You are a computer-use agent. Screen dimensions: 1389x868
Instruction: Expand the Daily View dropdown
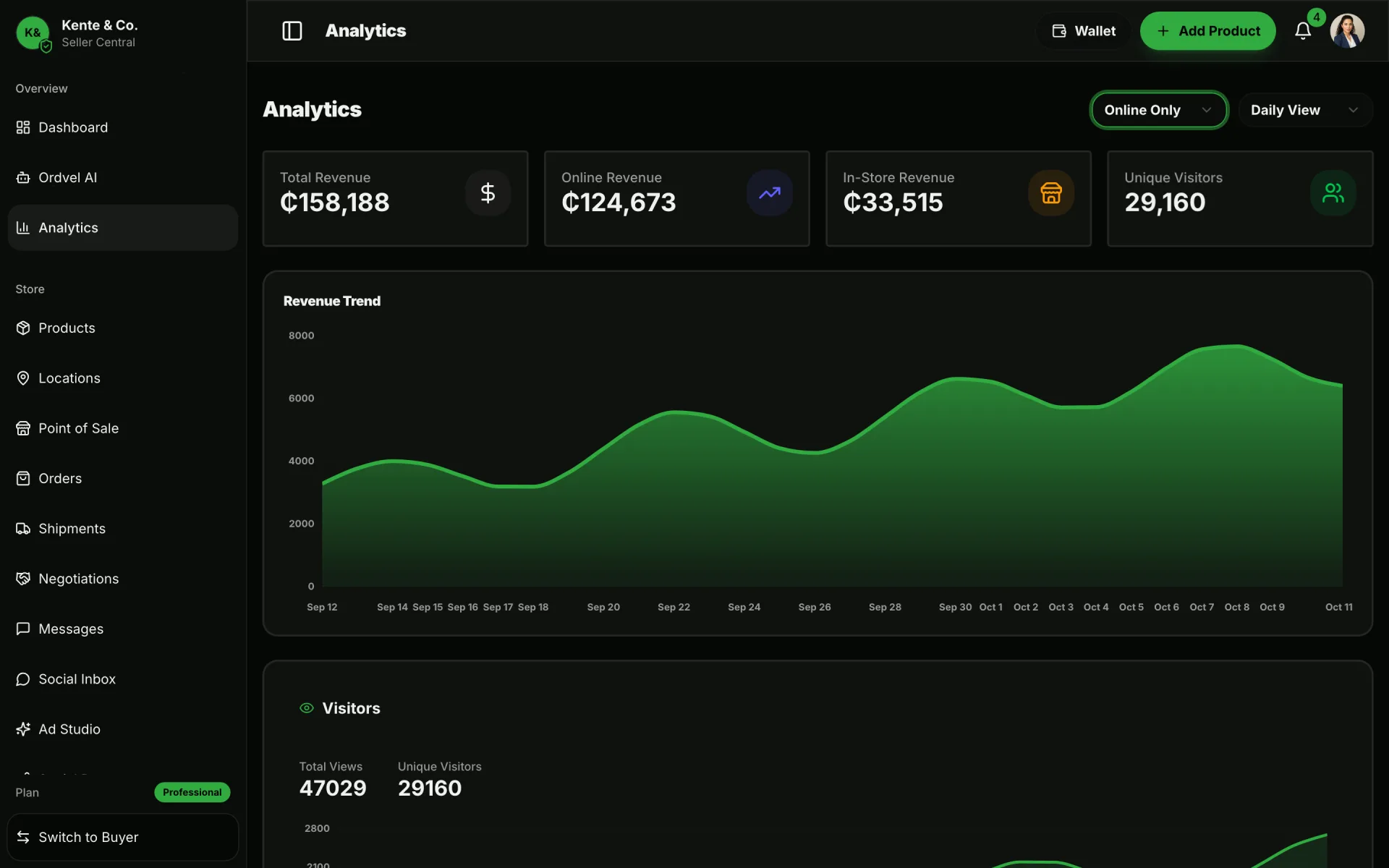pyautogui.click(x=1306, y=110)
